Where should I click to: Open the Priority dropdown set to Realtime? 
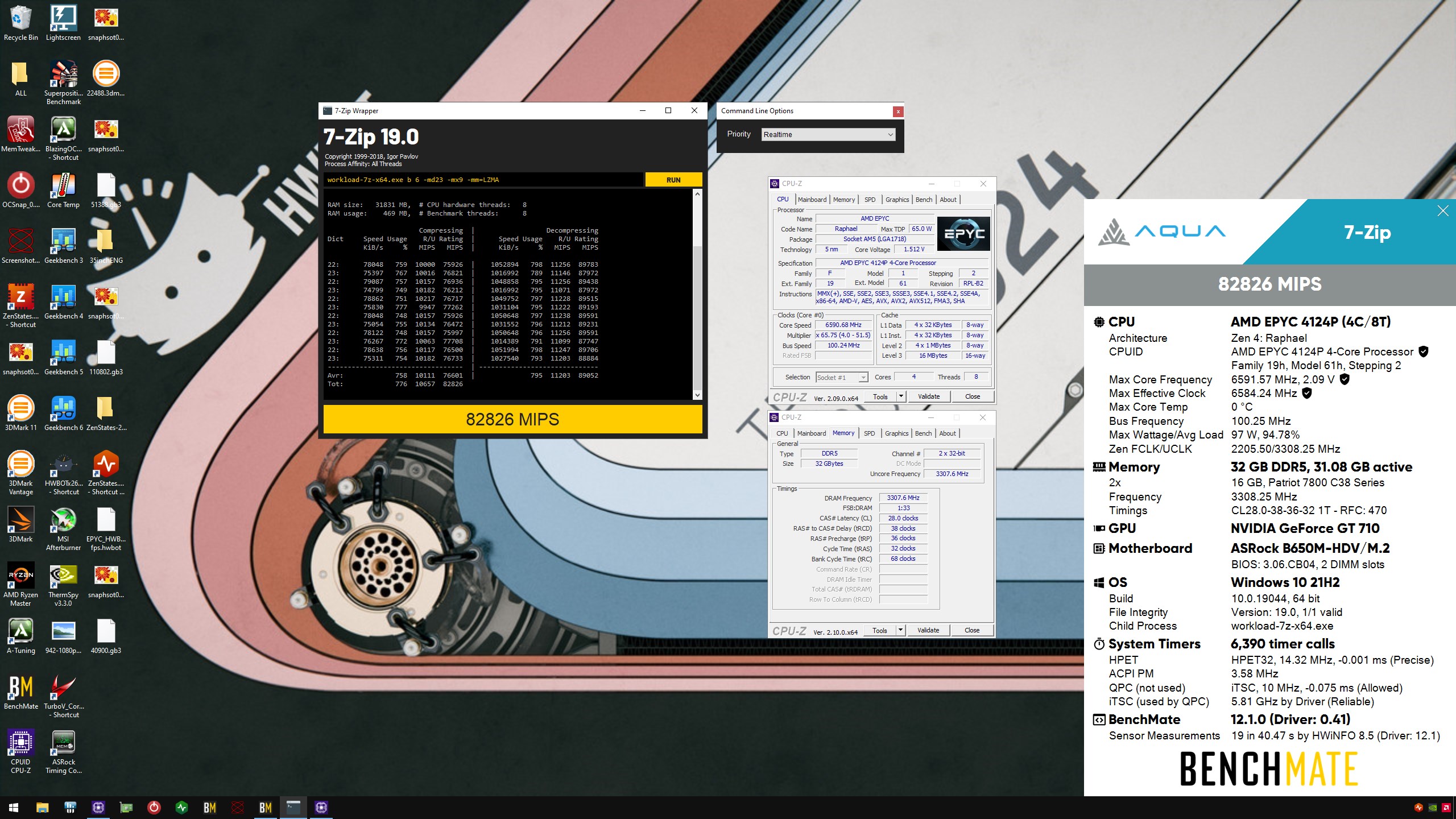829,134
